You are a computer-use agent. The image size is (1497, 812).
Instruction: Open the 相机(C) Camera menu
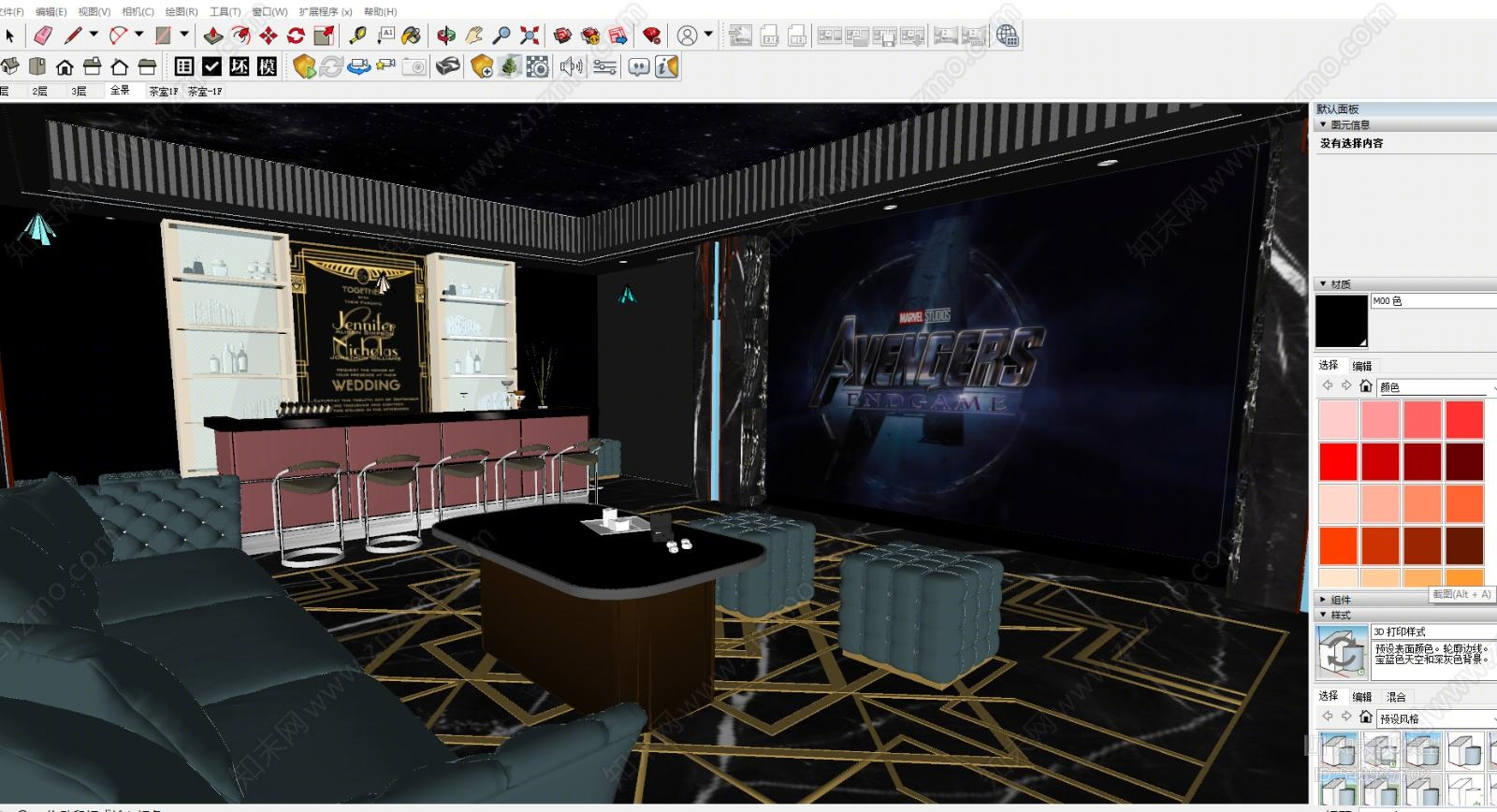[138, 11]
